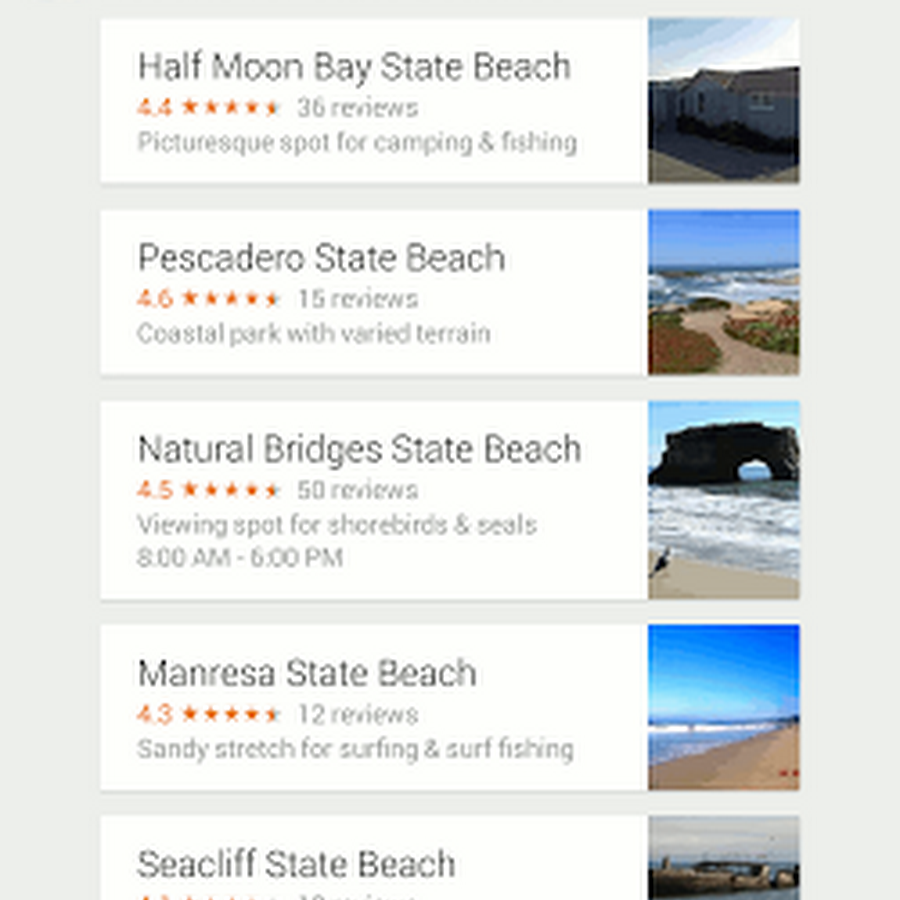View the 36 reviews for Half Moon Bay

point(357,108)
